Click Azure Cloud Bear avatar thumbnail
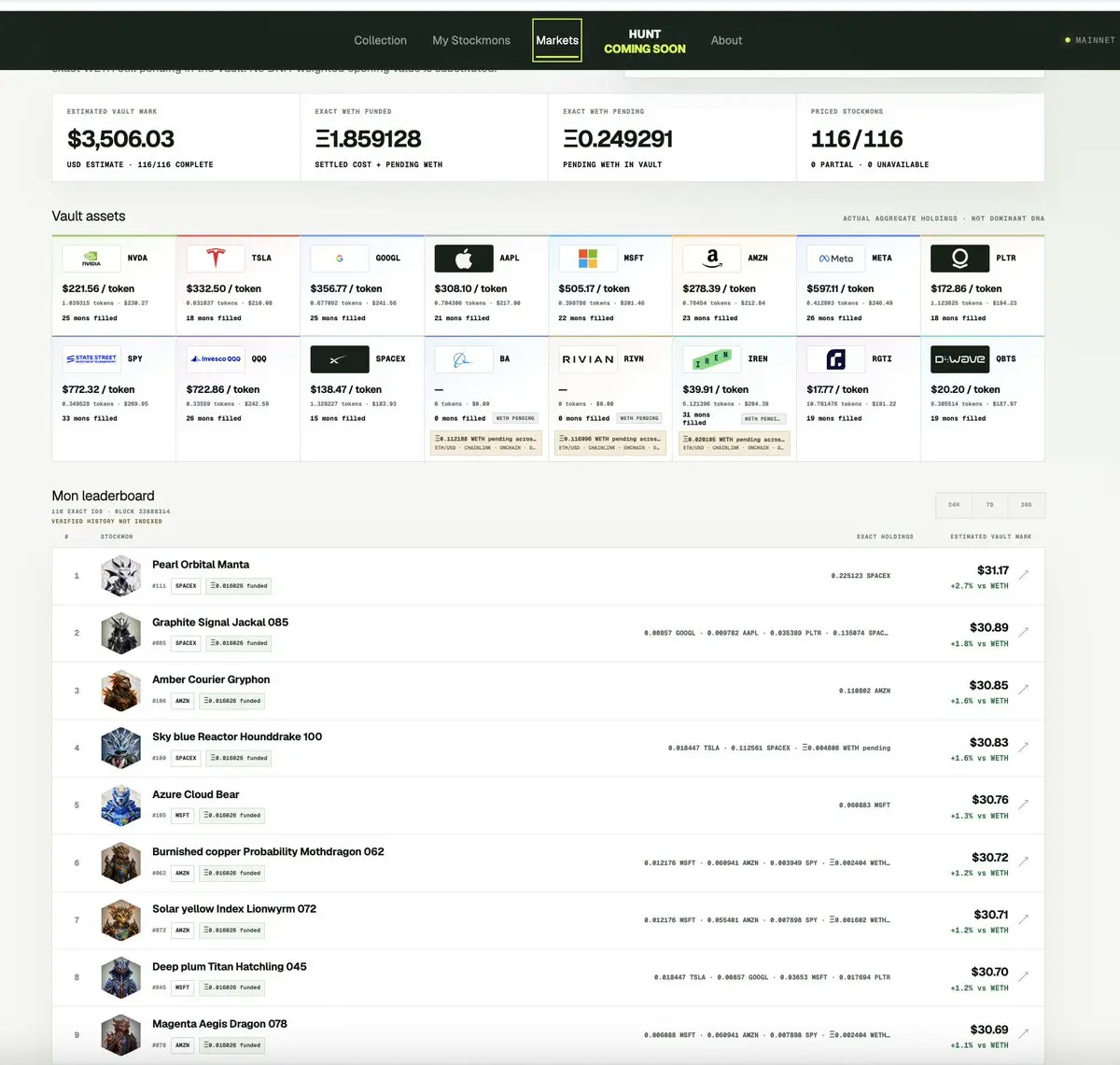The height and width of the screenshot is (1065, 1120). click(x=120, y=806)
